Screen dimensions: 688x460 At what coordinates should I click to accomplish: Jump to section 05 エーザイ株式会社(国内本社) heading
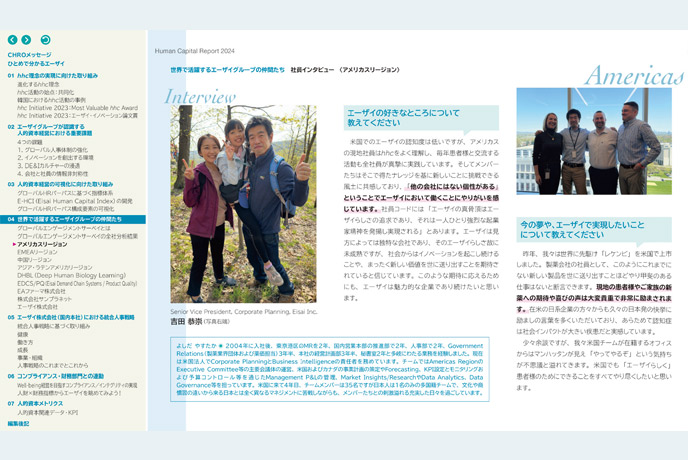pos(71,317)
